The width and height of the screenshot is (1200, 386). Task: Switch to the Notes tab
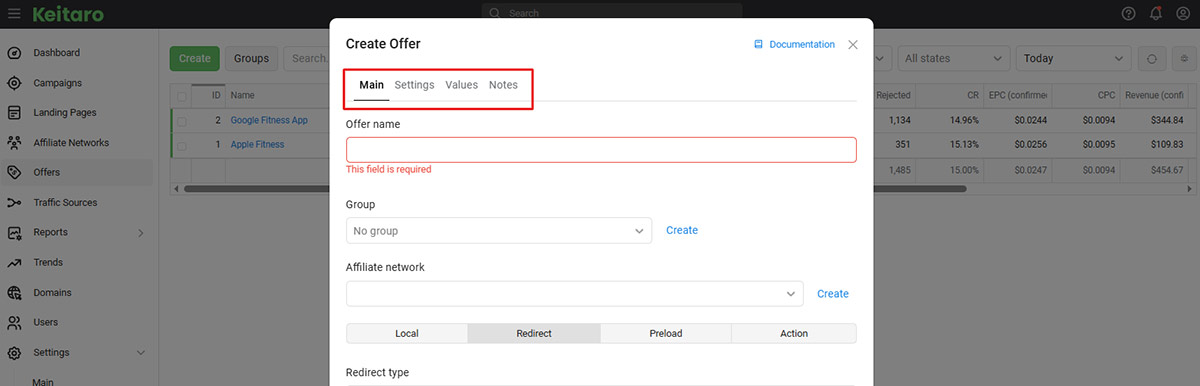(503, 85)
